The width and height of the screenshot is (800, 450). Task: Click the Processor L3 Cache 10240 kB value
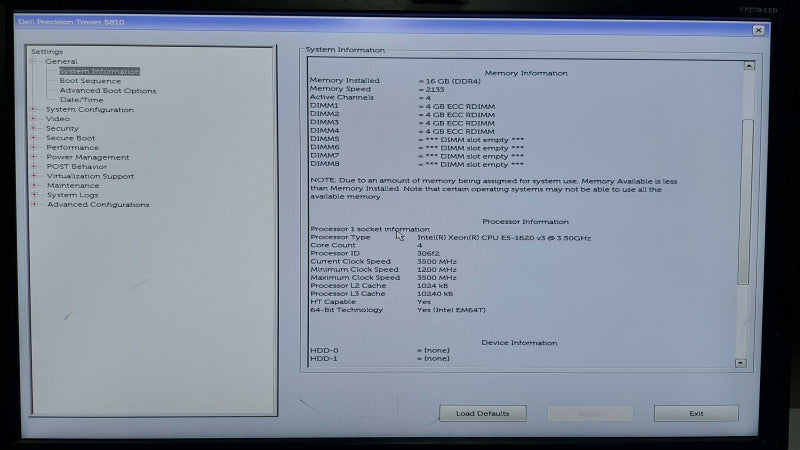click(435, 293)
